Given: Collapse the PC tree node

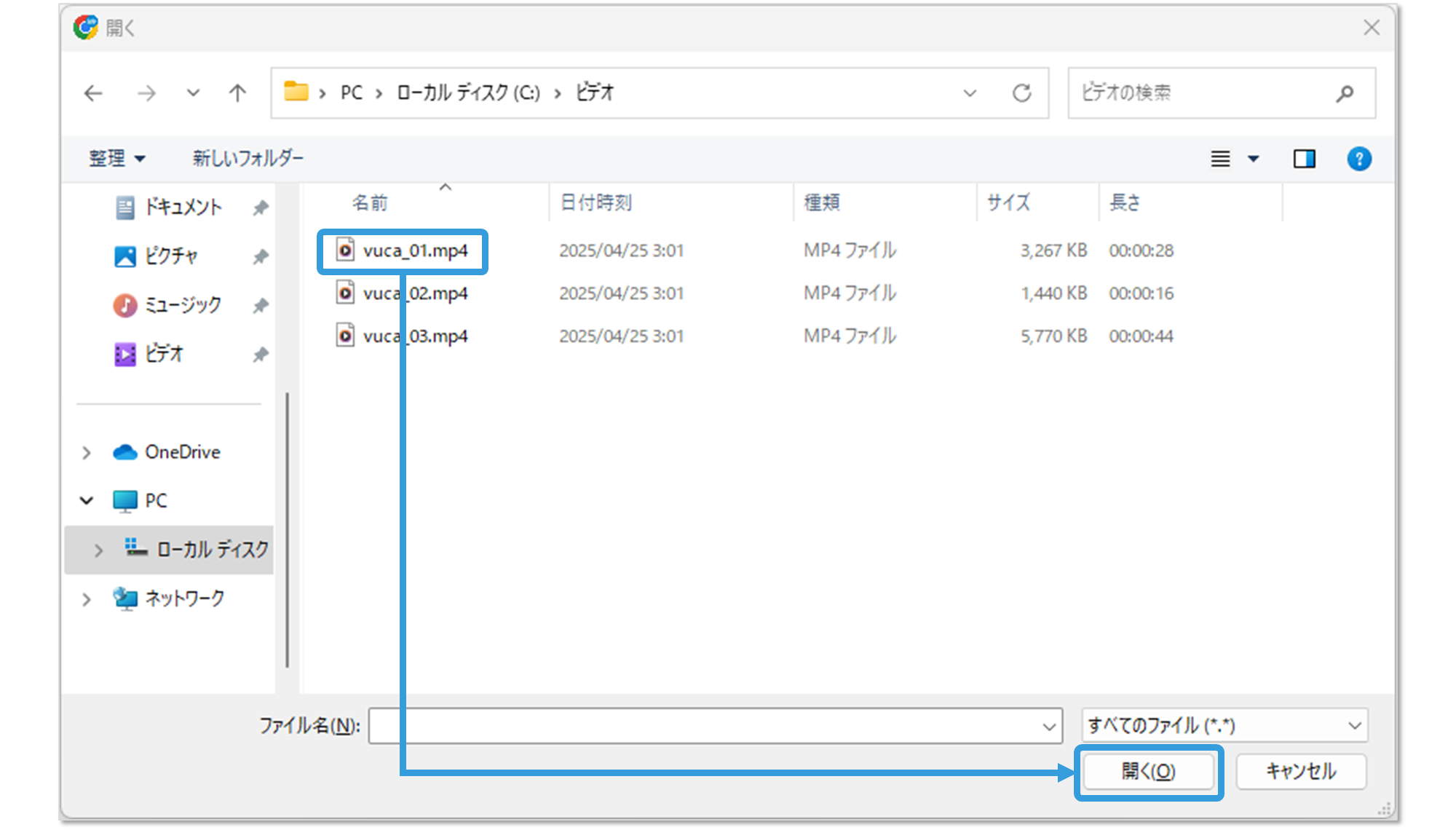Looking at the screenshot, I should [87, 501].
